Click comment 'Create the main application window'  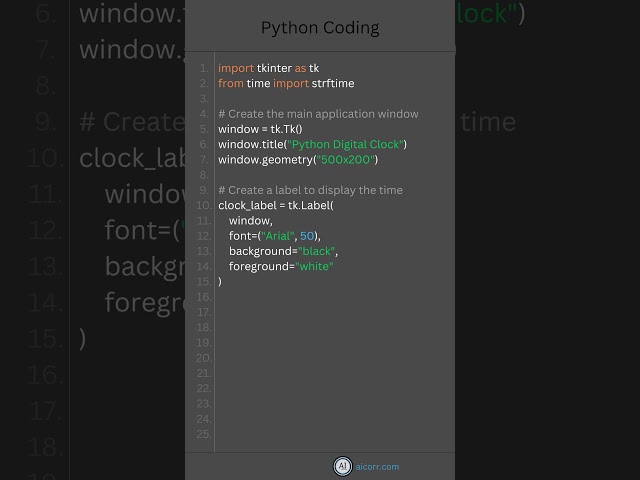click(x=318, y=114)
